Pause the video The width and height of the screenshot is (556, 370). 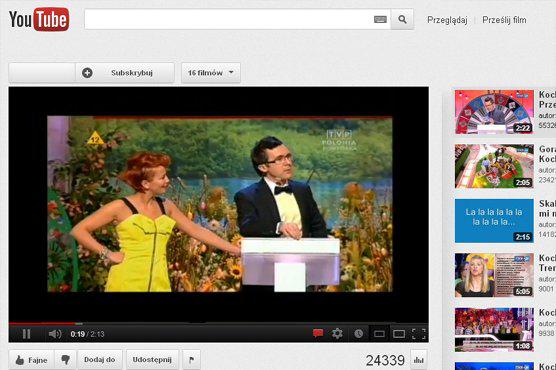pyautogui.click(x=27, y=334)
